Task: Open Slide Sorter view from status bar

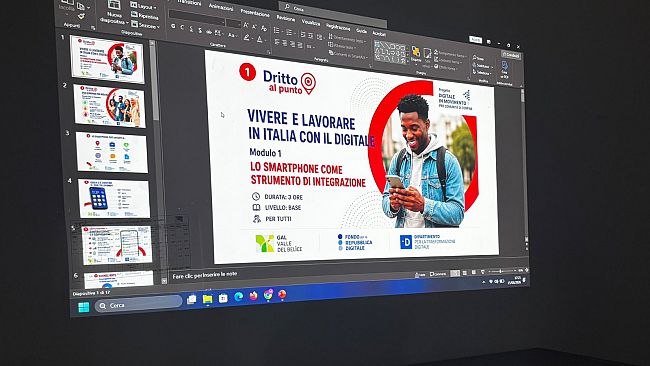Action: pos(465,273)
